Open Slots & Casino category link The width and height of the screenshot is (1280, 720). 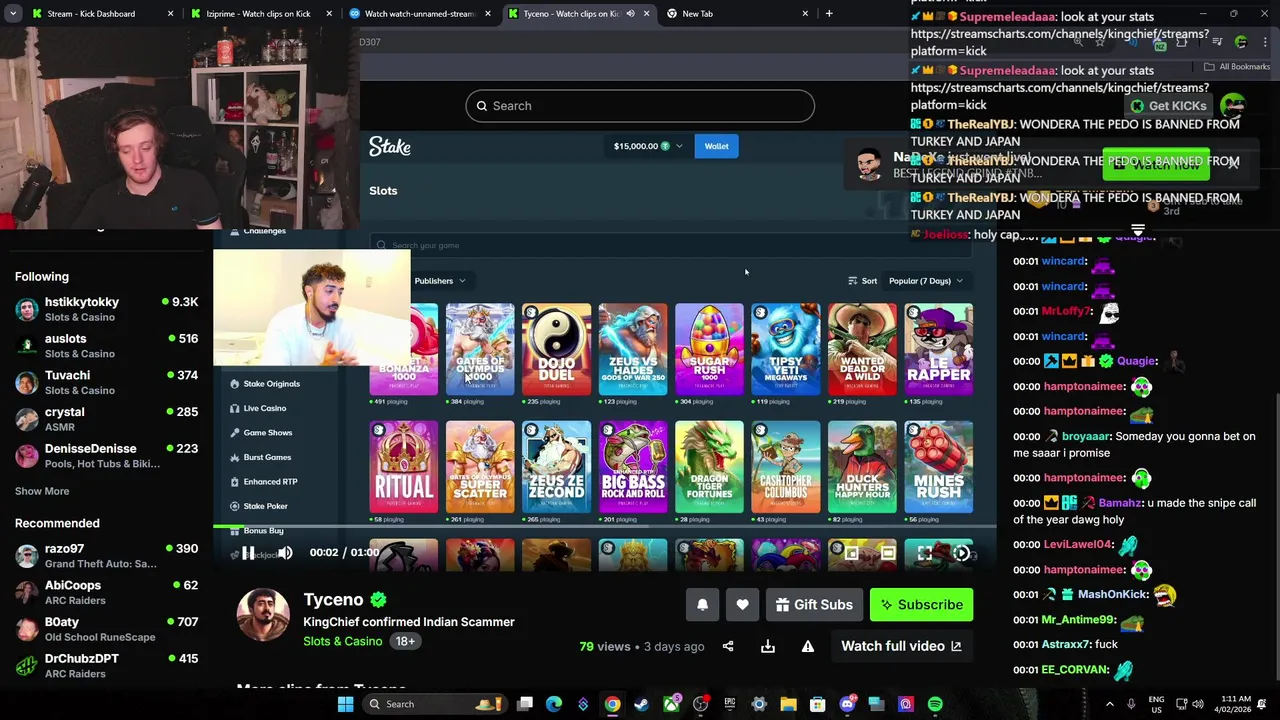pos(343,641)
